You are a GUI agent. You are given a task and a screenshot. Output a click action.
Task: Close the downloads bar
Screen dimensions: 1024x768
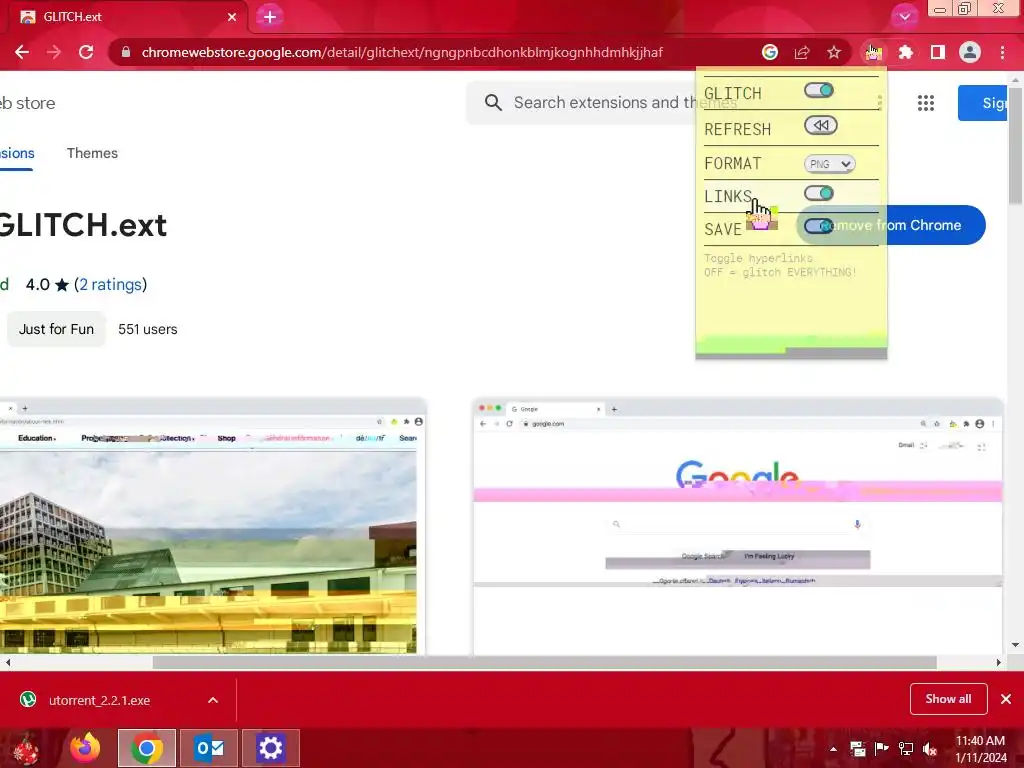coord(1006,699)
